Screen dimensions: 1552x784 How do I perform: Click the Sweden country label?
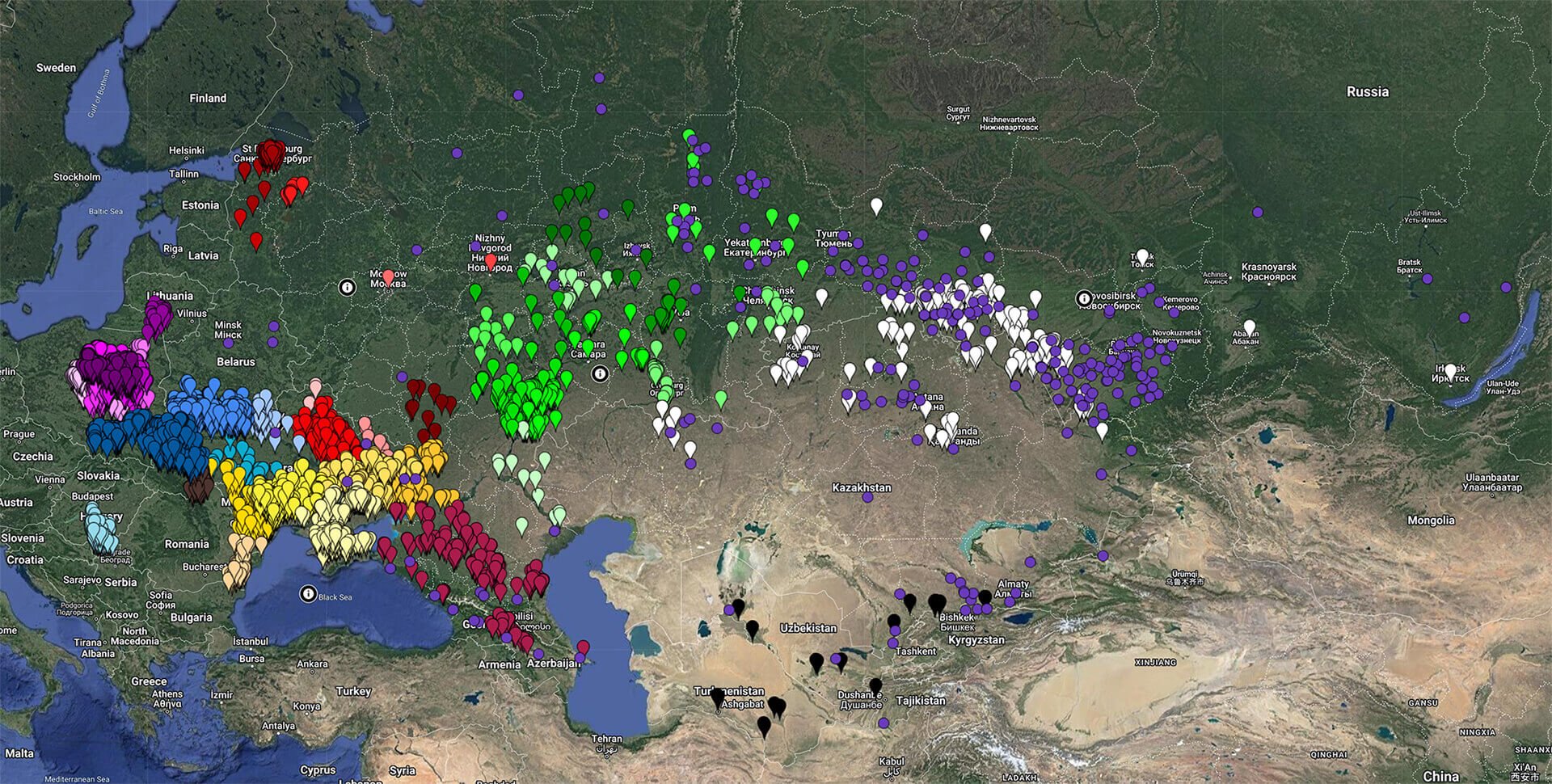coord(56,68)
